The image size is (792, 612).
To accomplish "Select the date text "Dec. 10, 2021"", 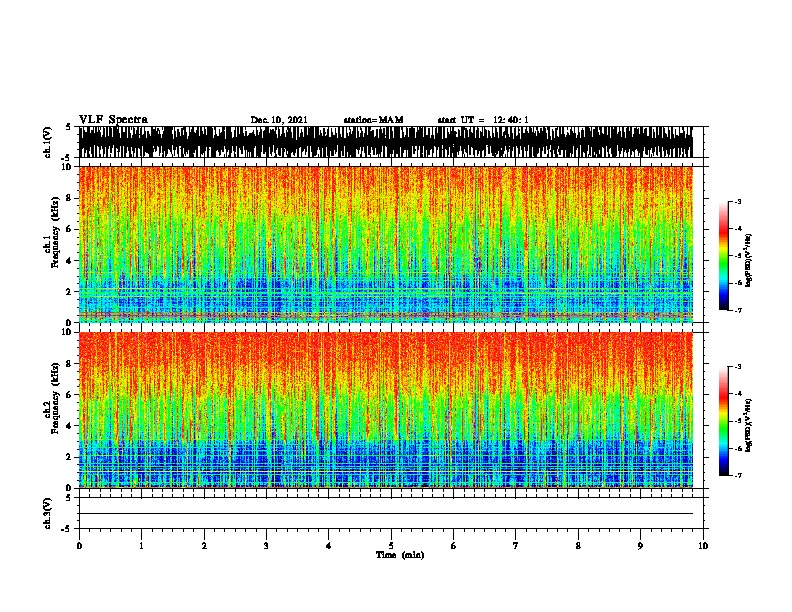I will 279,120.
